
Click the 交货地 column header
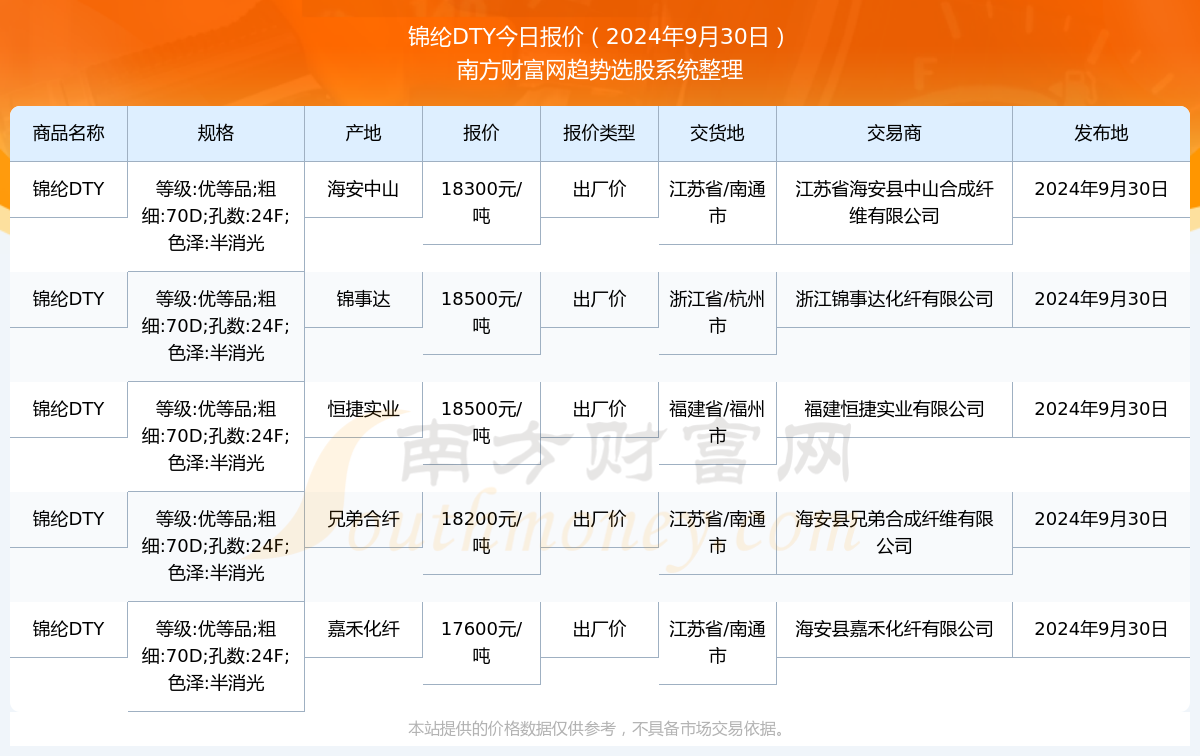[717, 133]
